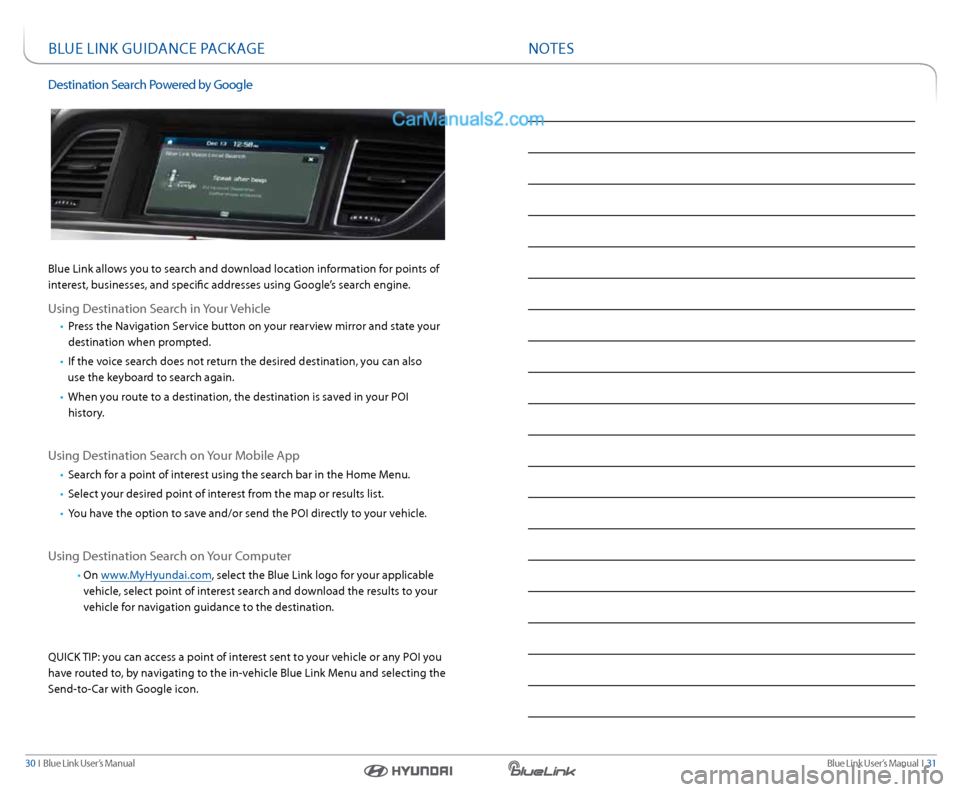Click the dashboard screen photo
The width and height of the screenshot is (960, 792).
pyautogui.click(x=247, y=174)
